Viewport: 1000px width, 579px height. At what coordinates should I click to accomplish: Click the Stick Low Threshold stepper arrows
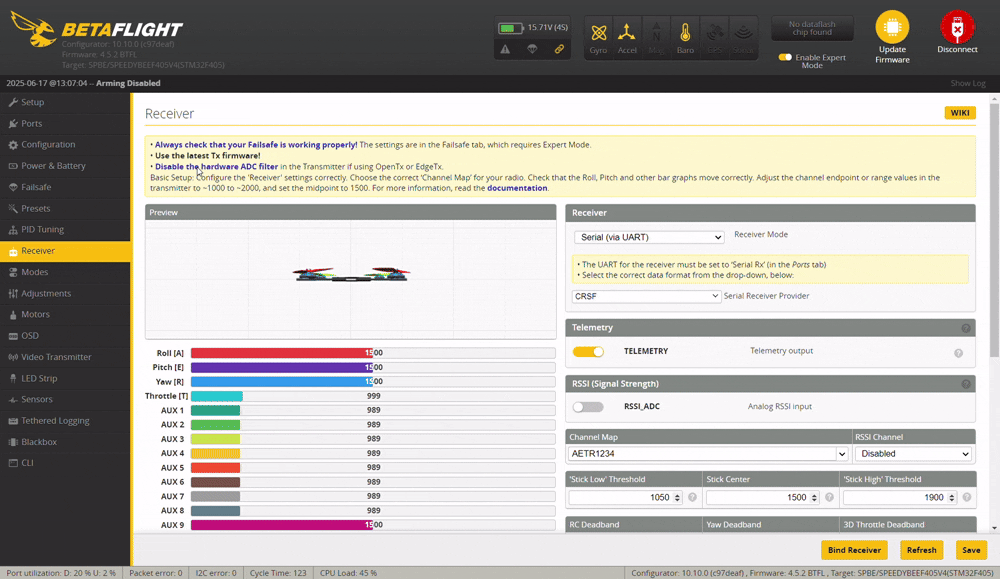677,497
